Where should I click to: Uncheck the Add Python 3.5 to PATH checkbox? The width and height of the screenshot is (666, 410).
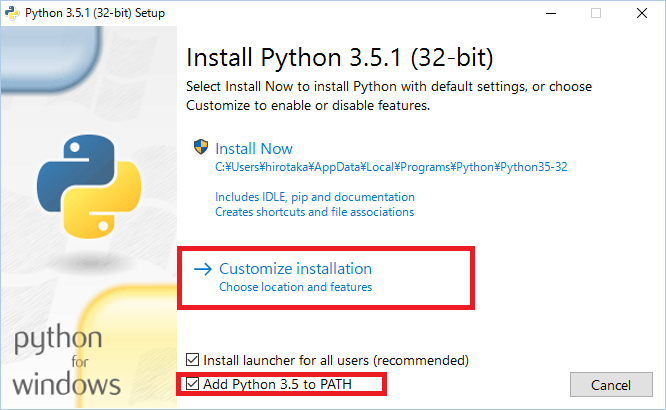pos(193,384)
